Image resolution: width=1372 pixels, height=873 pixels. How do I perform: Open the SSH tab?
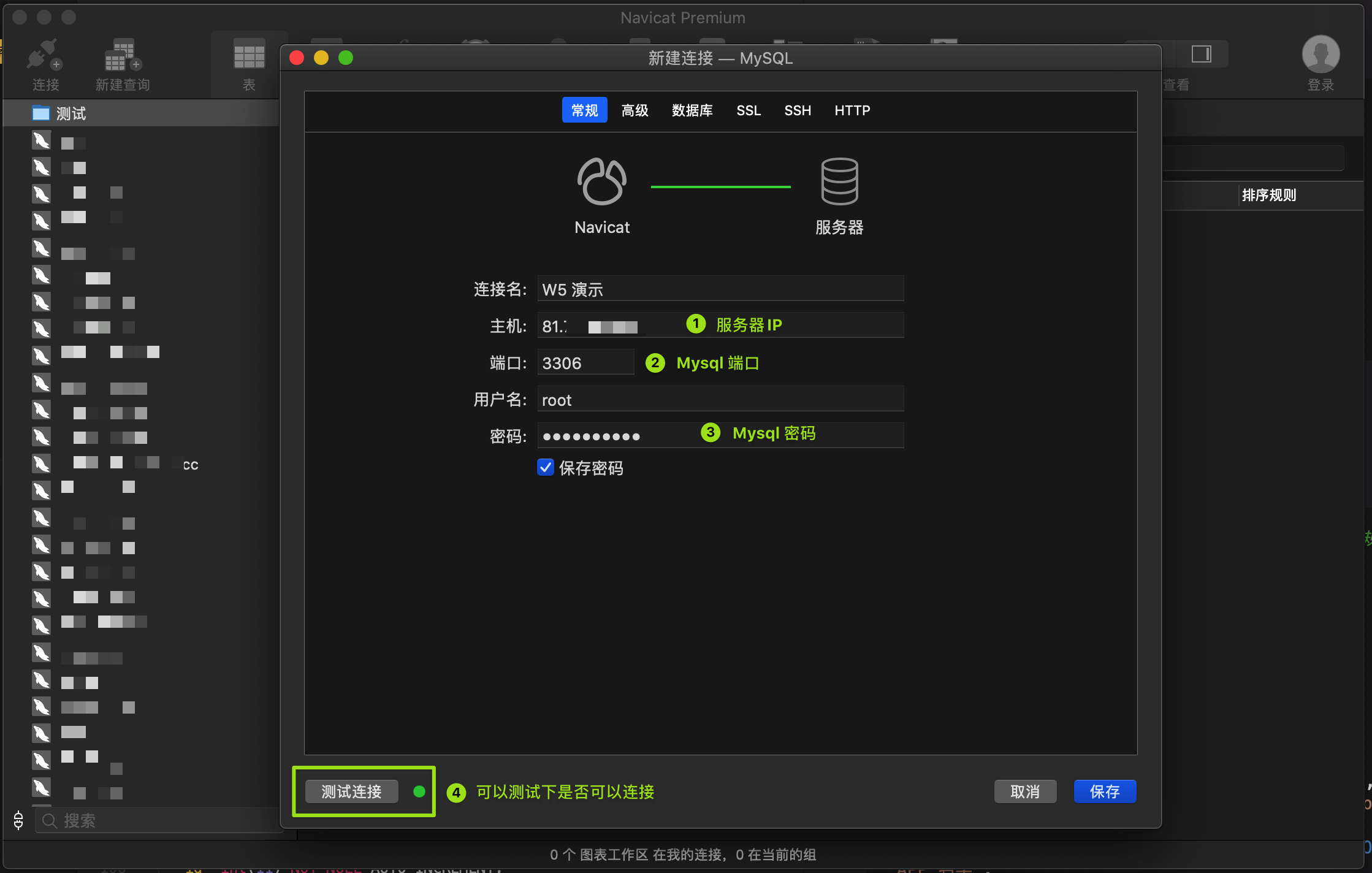(797, 110)
